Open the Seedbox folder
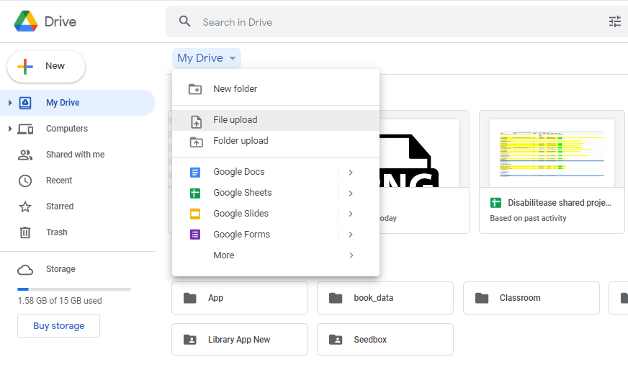The height and width of the screenshot is (366, 628). point(385,340)
